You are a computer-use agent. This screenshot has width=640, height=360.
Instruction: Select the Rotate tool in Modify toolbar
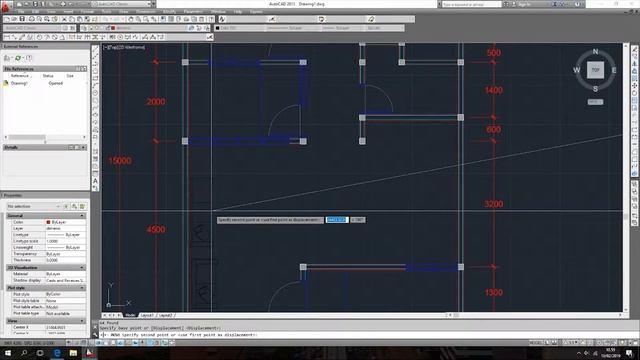tap(635, 93)
